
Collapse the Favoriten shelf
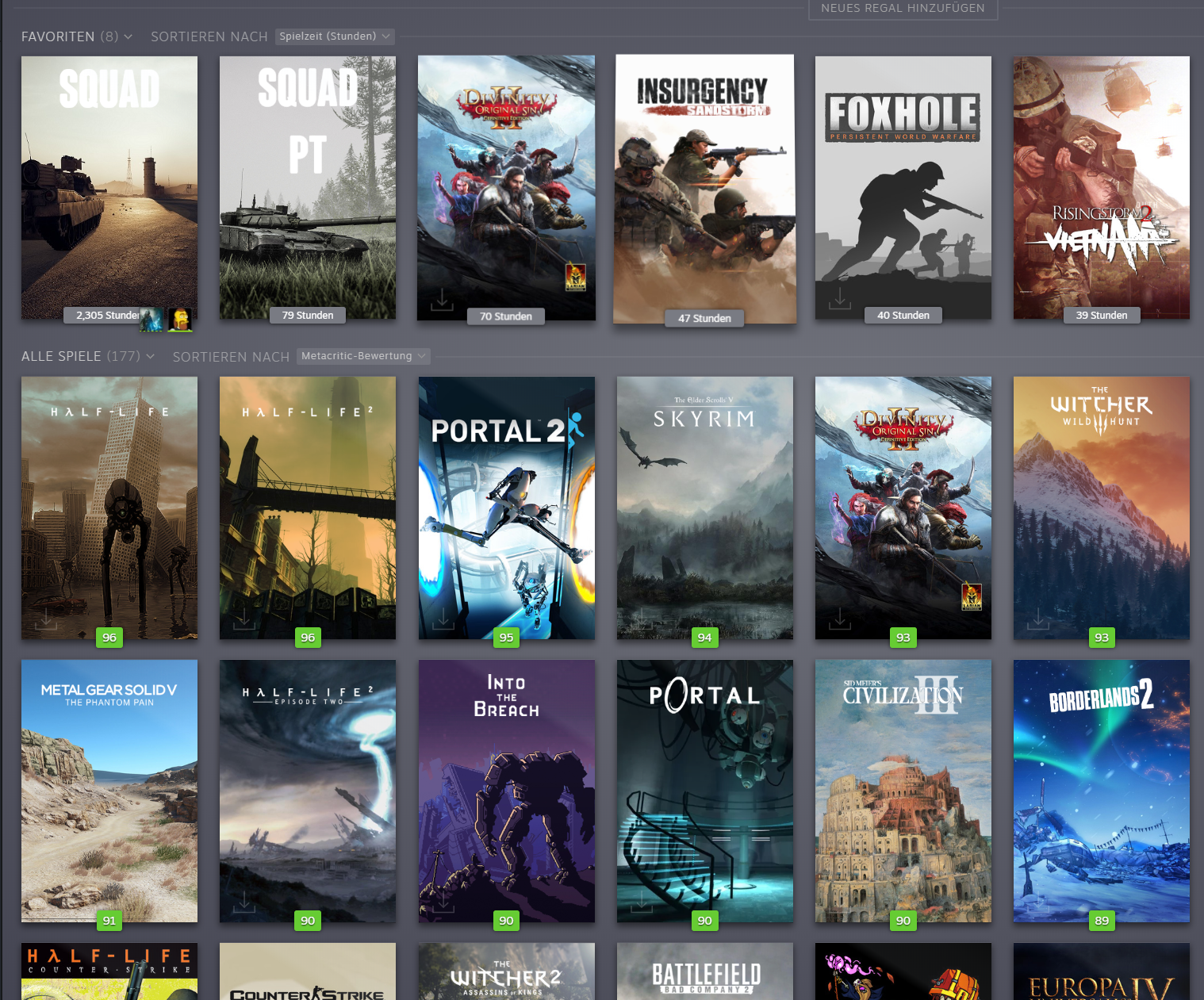pos(128,36)
